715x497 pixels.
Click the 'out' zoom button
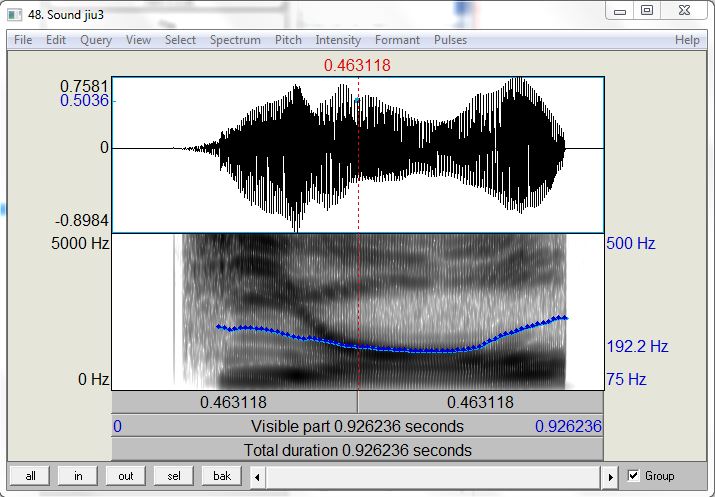(x=126, y=476)
